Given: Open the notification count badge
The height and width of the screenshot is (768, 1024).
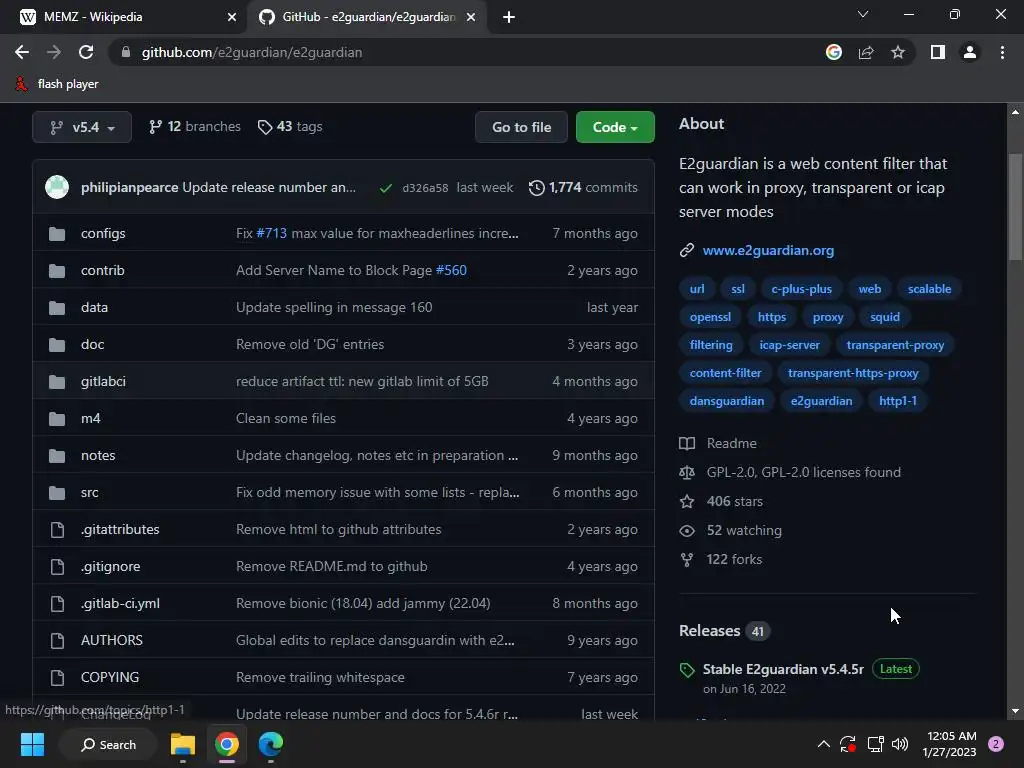Looking at the screenshot, I should point(996,744).
